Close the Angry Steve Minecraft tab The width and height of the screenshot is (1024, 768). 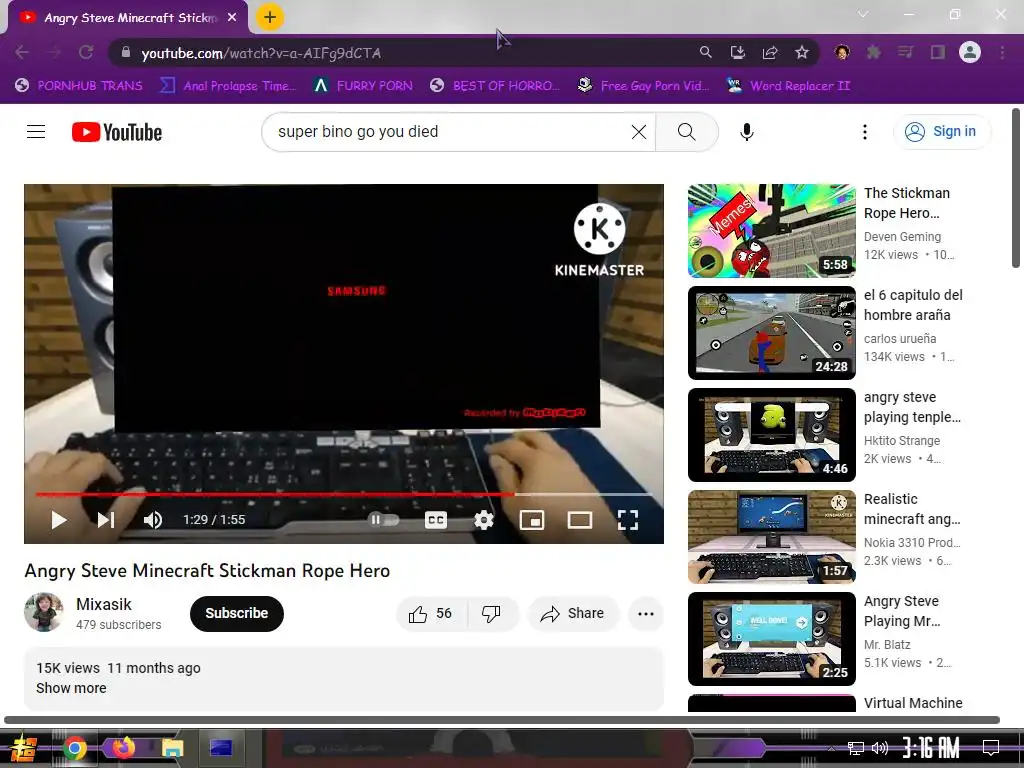click(232, 18)
